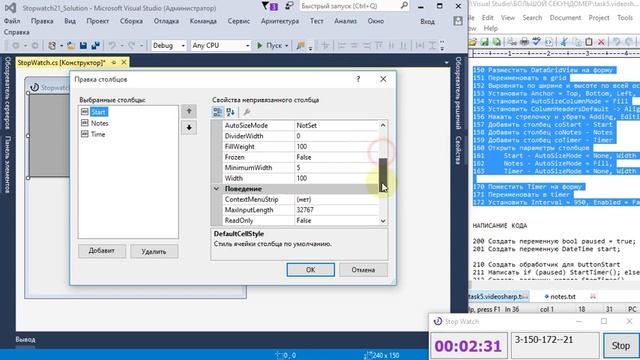
Task: Click Undo arrow in Visual Studio toolbar
Action: [112, 45]
